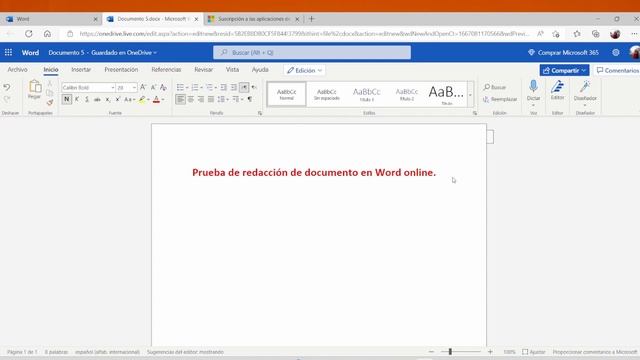
Task: Refresh the browser page
Action: [x=28, y=34]
